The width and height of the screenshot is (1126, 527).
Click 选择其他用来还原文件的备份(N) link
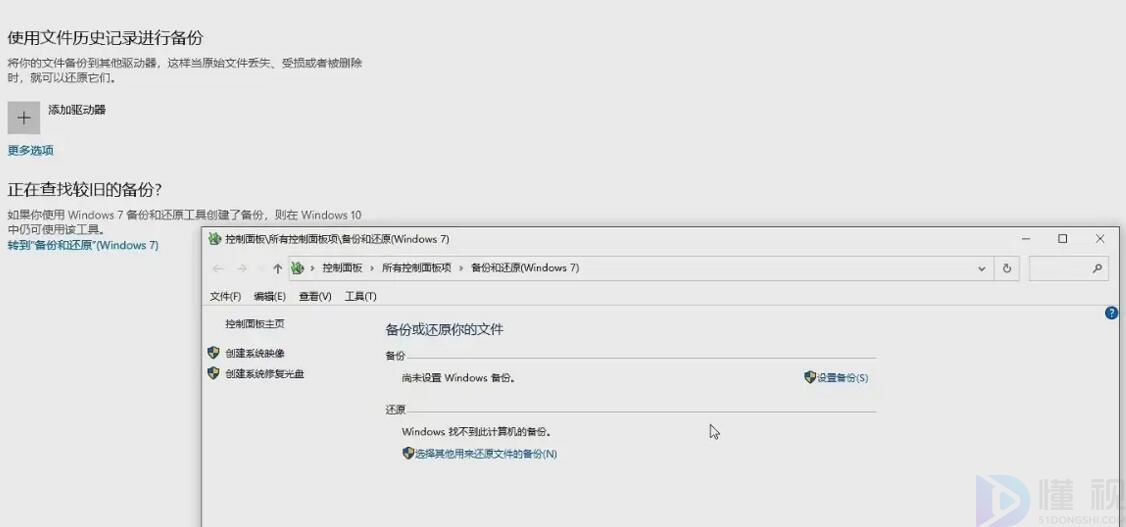pyautogui.click(x=486, y=454)
